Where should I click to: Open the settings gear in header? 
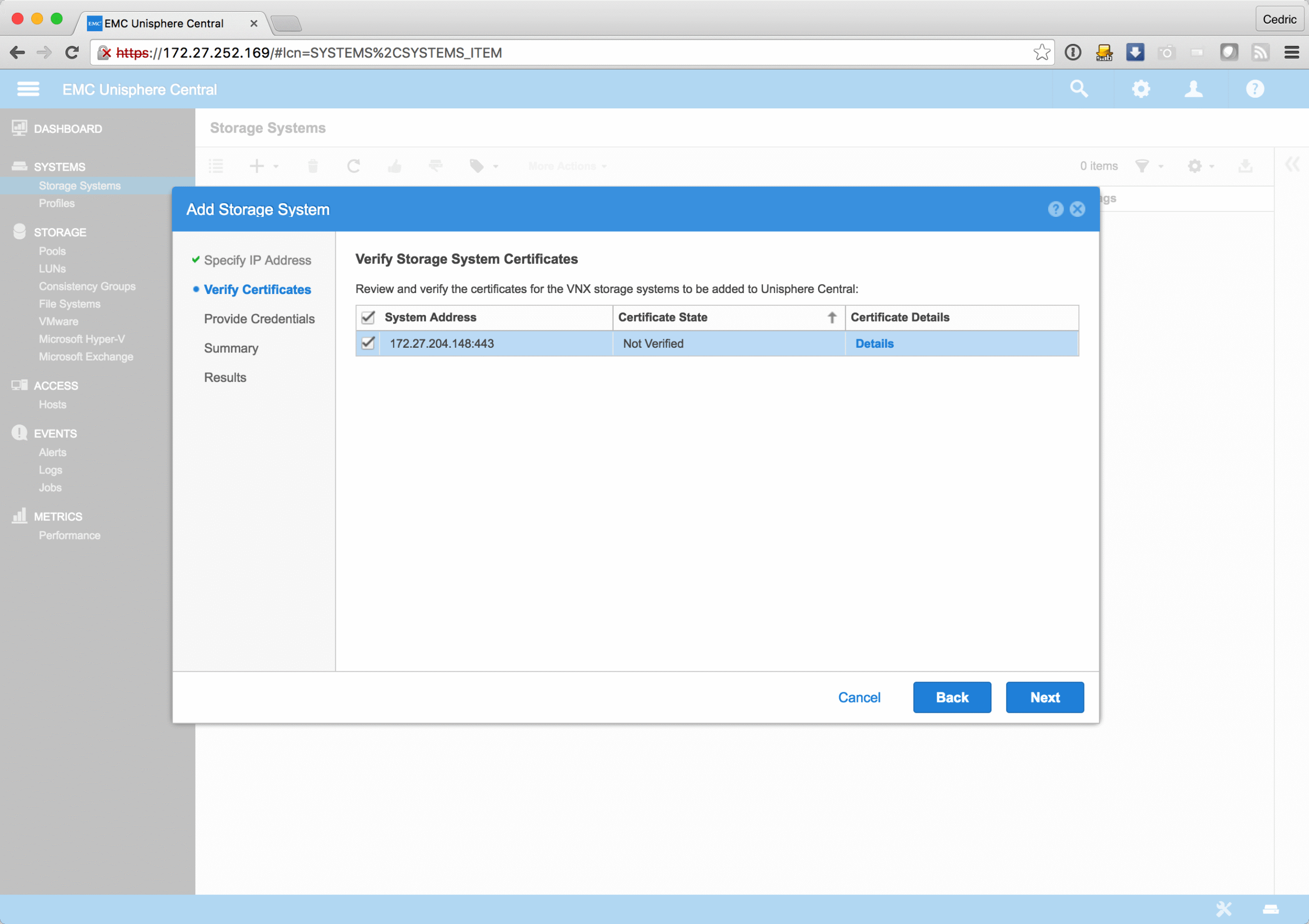pos(1140,89)
